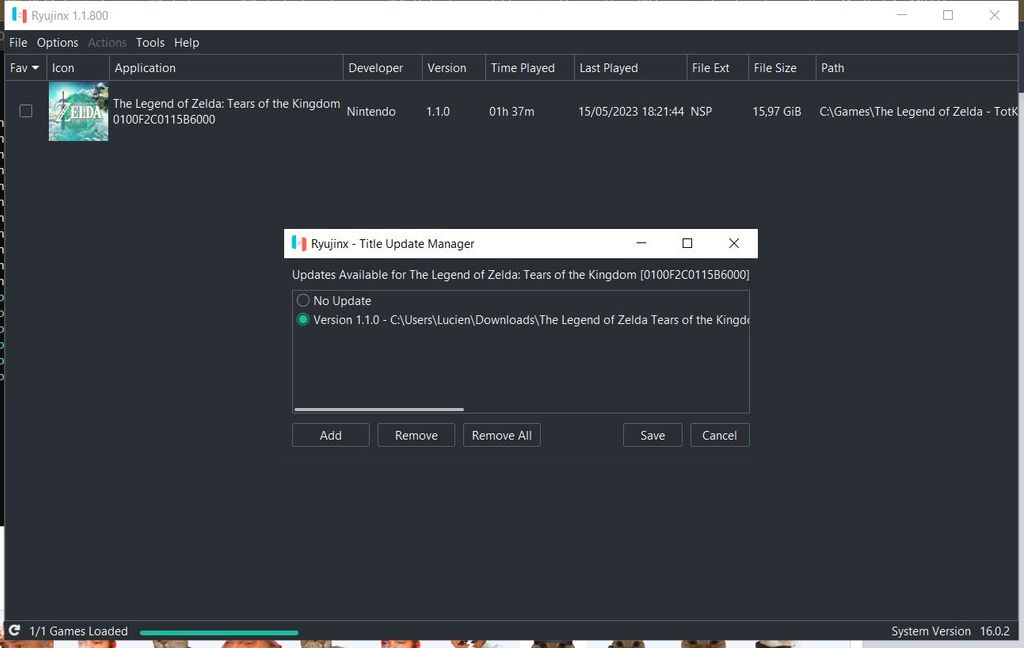Click the Ryujinx icon in Title Update Manager

tap(298, 244)
